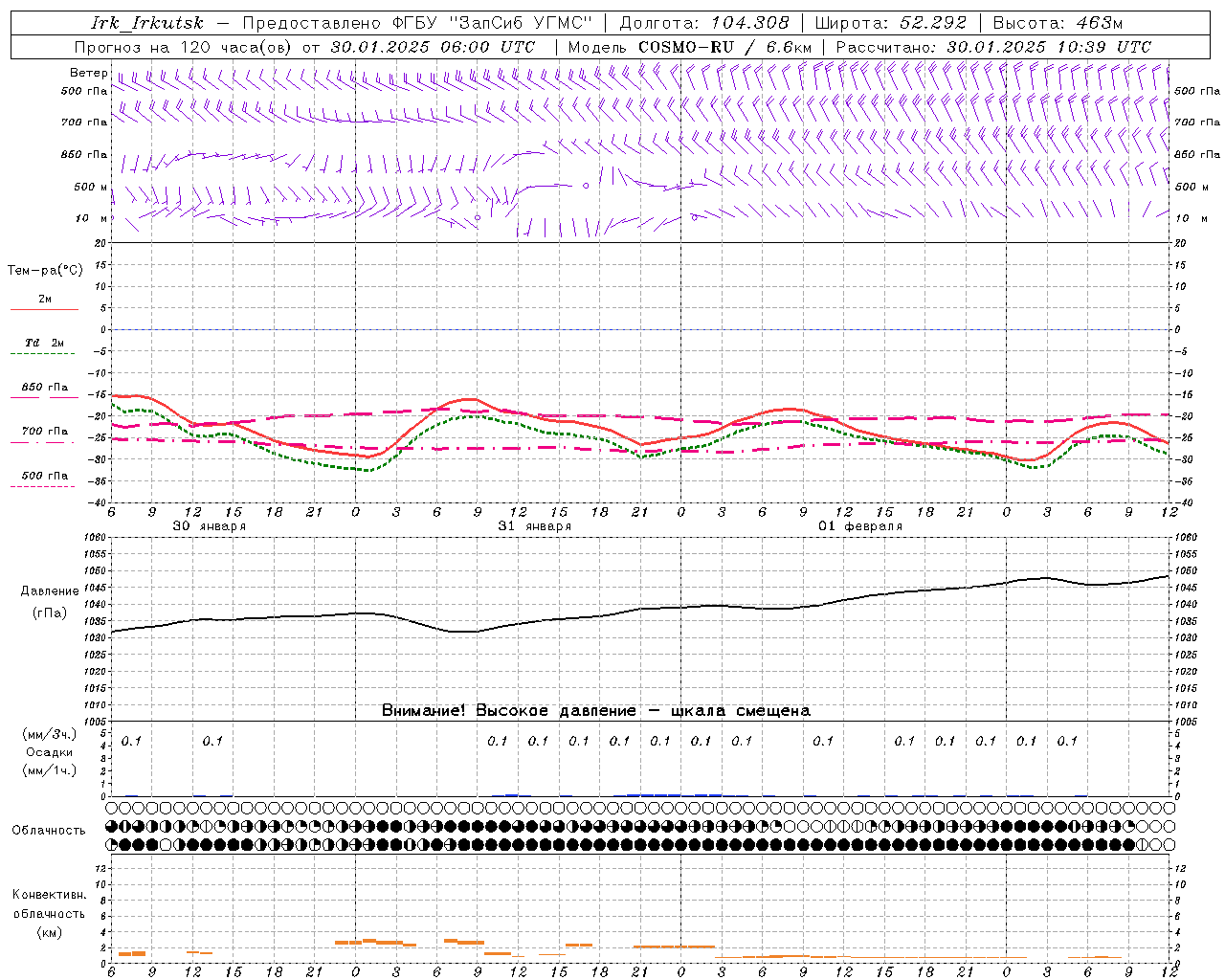The width and height of the screenshot is (1225, 980).
Task: Click the Тем-ра(°C) temperature axis label
Action: pos(45,271)
